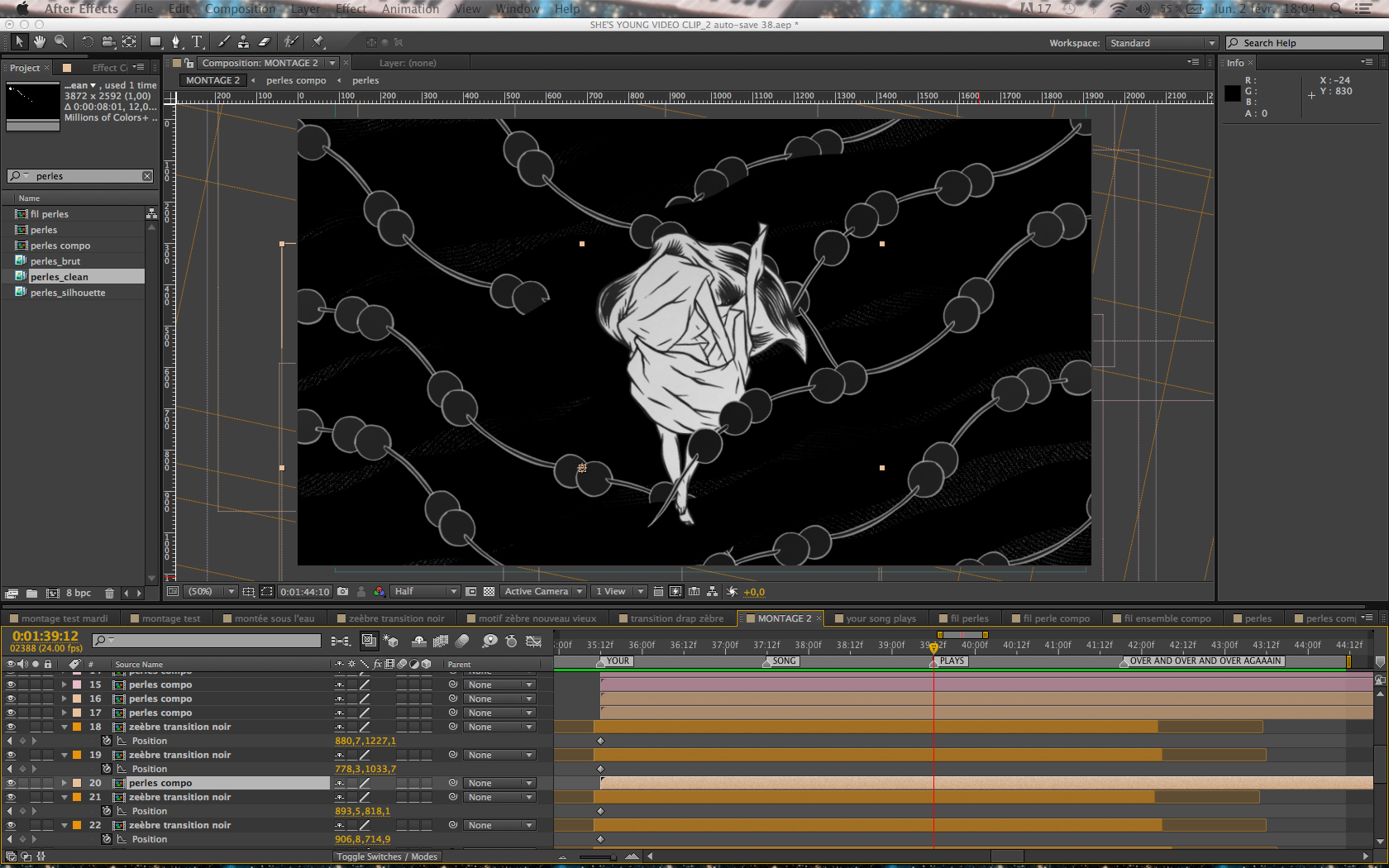This screenshot has width=1389, height=868.
Task: Select the Brush tool
Action: click(x=223, y=41)
